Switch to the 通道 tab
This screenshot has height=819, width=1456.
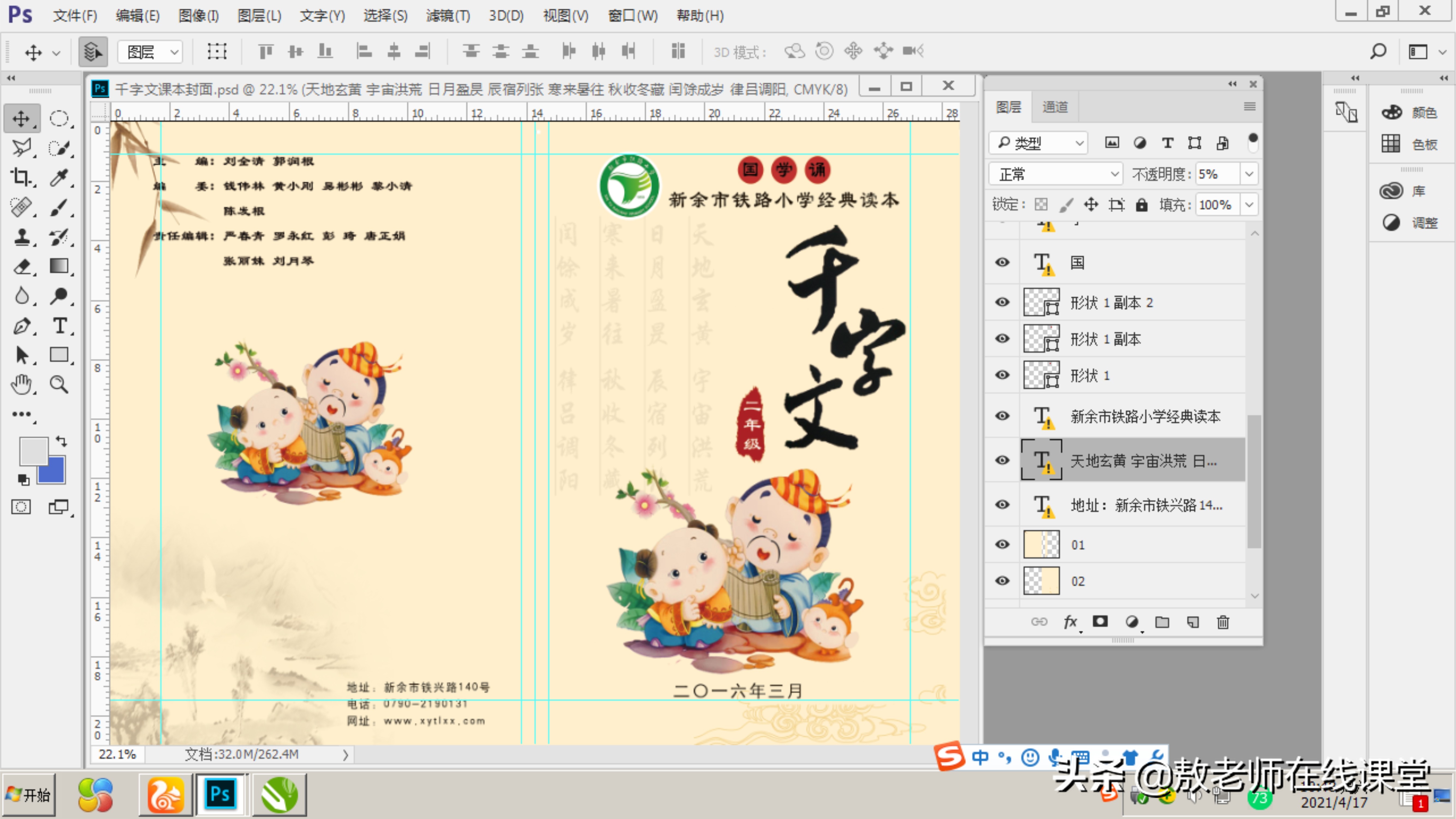tap(1055, 107)
